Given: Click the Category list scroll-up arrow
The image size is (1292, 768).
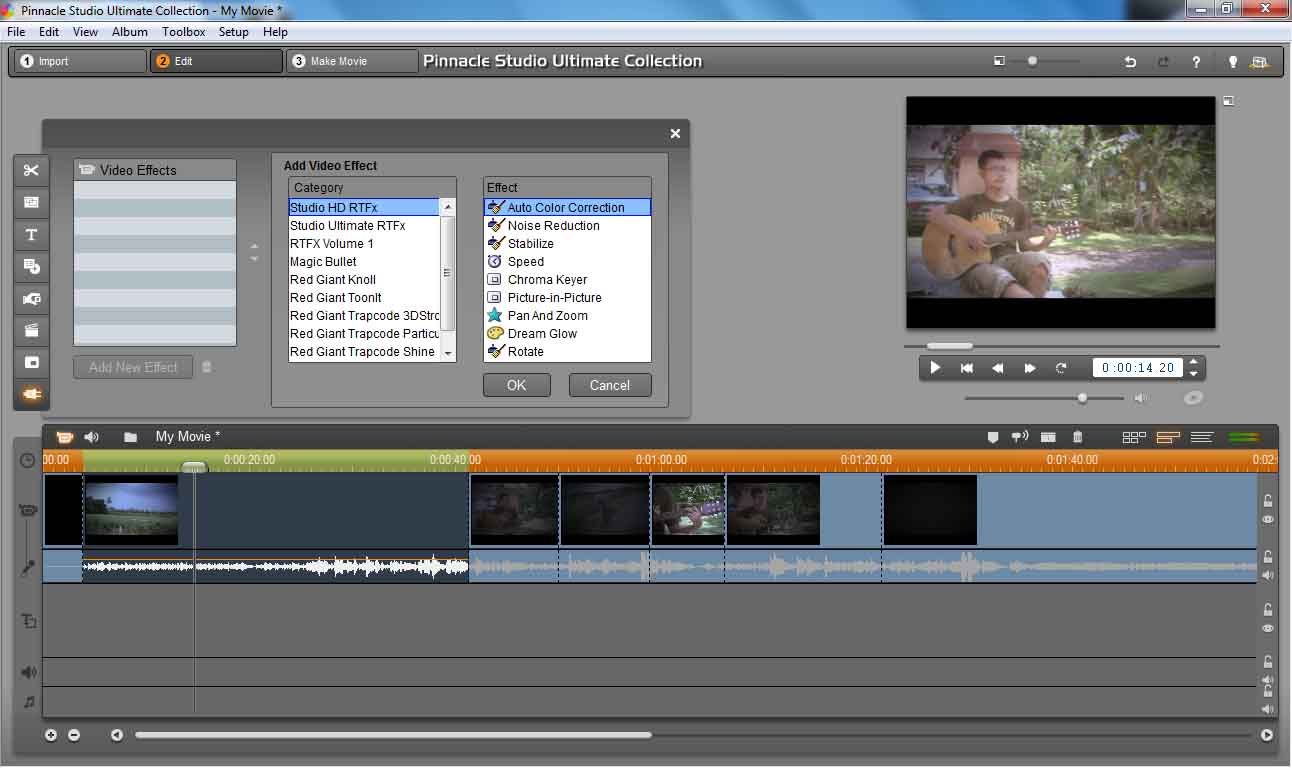Looking at the screenshot, I should click(x=448, y=208).
